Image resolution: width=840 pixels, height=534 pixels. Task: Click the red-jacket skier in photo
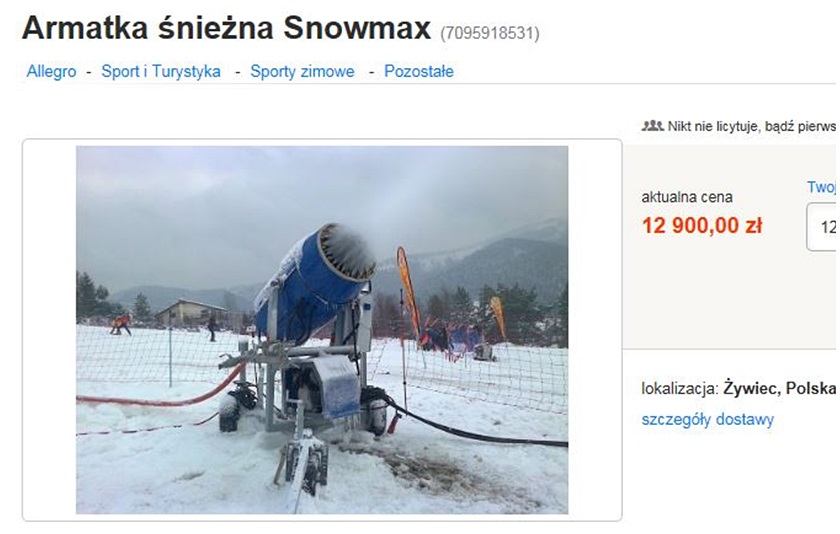[x=121, y=324]
